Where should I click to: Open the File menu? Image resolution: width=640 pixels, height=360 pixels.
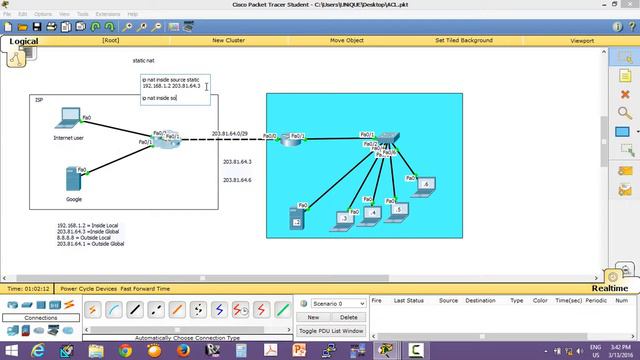pyautogui.click(x=7, y=14)
